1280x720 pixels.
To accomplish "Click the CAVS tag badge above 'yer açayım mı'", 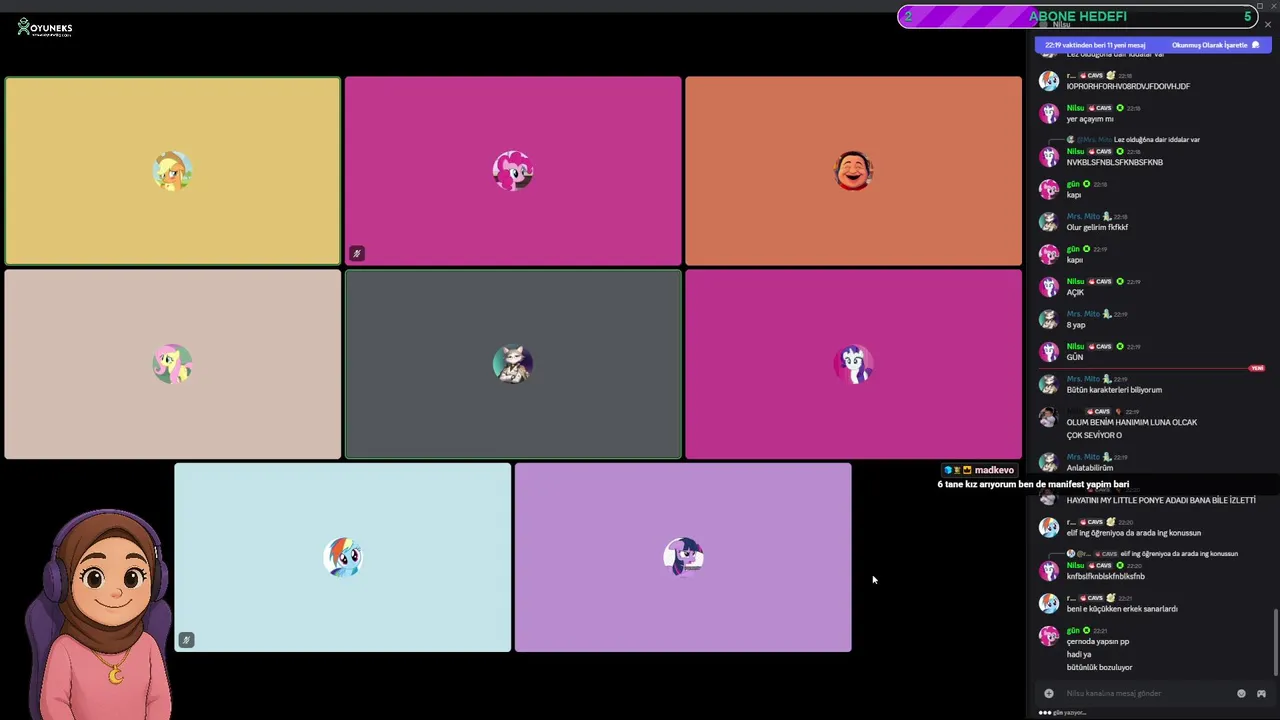I will click(x=1100, y=108).
